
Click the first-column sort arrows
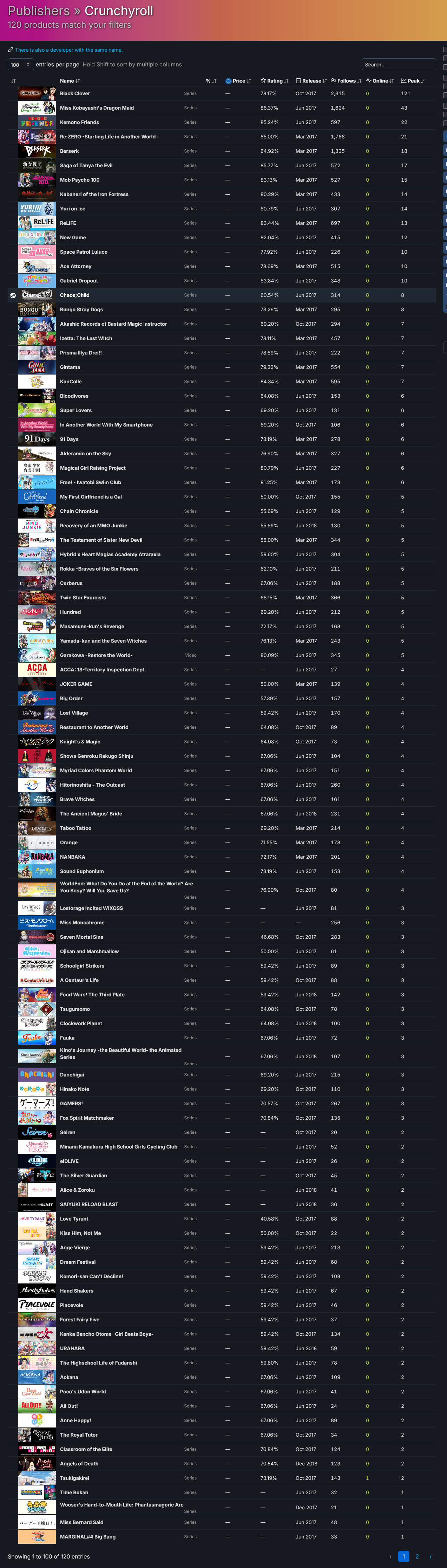coord(13,80)
